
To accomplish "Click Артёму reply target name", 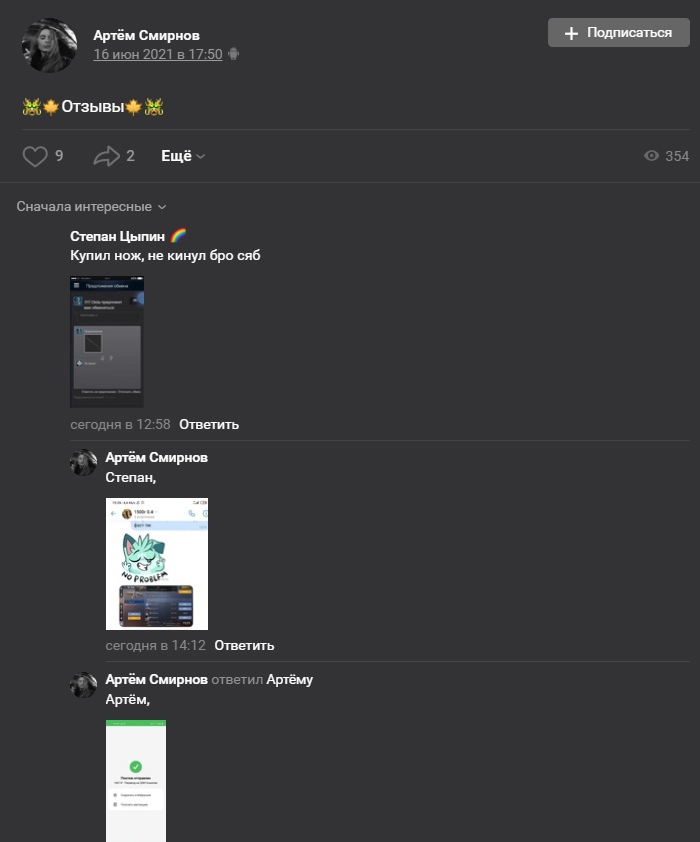I will (x=289, y=679).
